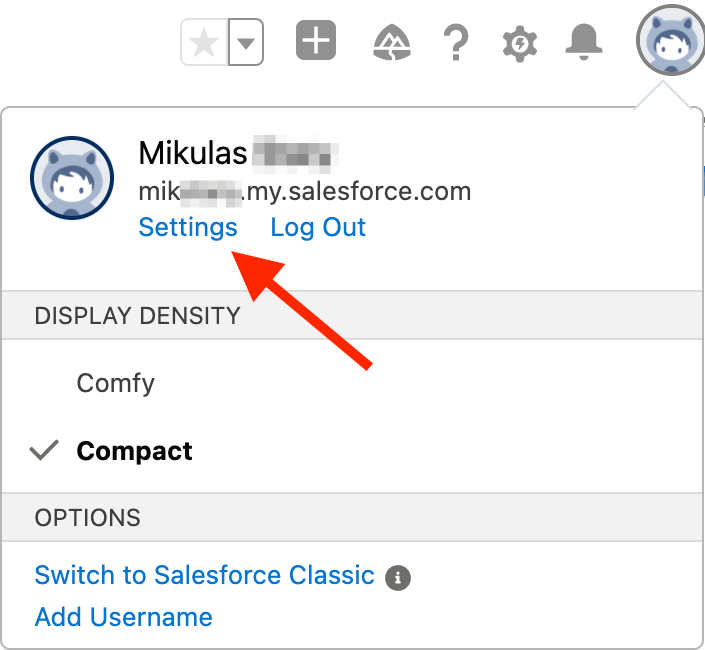Open the Global Actions plus icon

click(316, 42)
